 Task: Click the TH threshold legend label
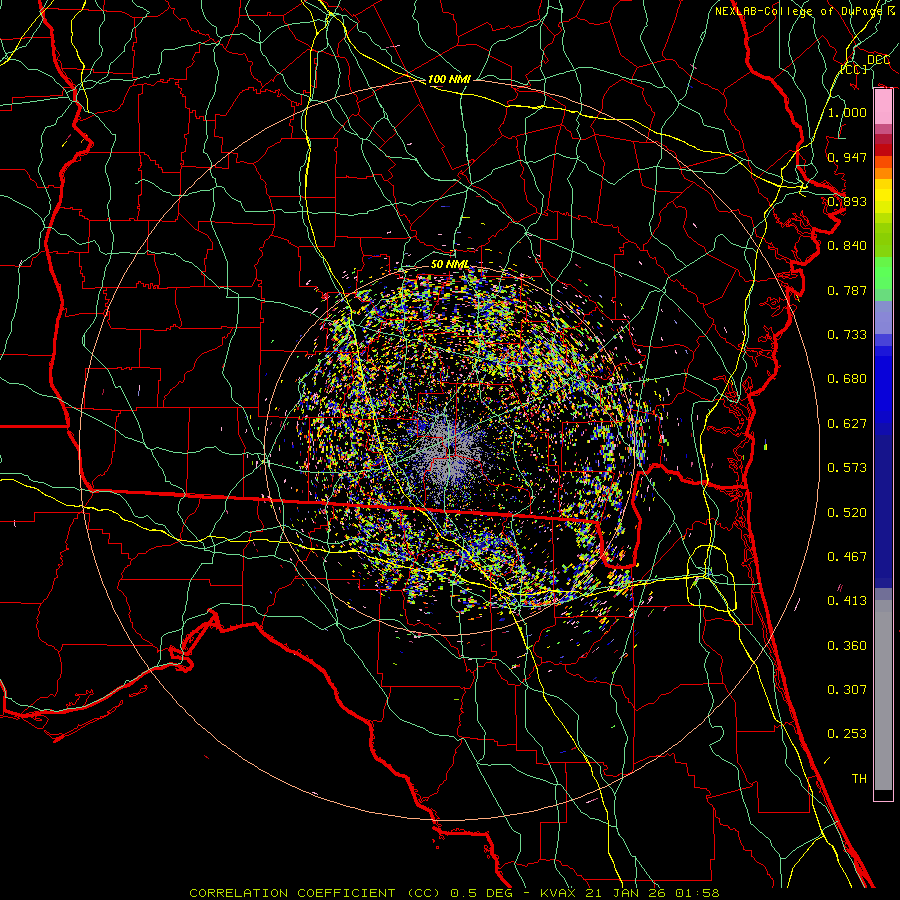pyautogui.click(x=859, y=779)
